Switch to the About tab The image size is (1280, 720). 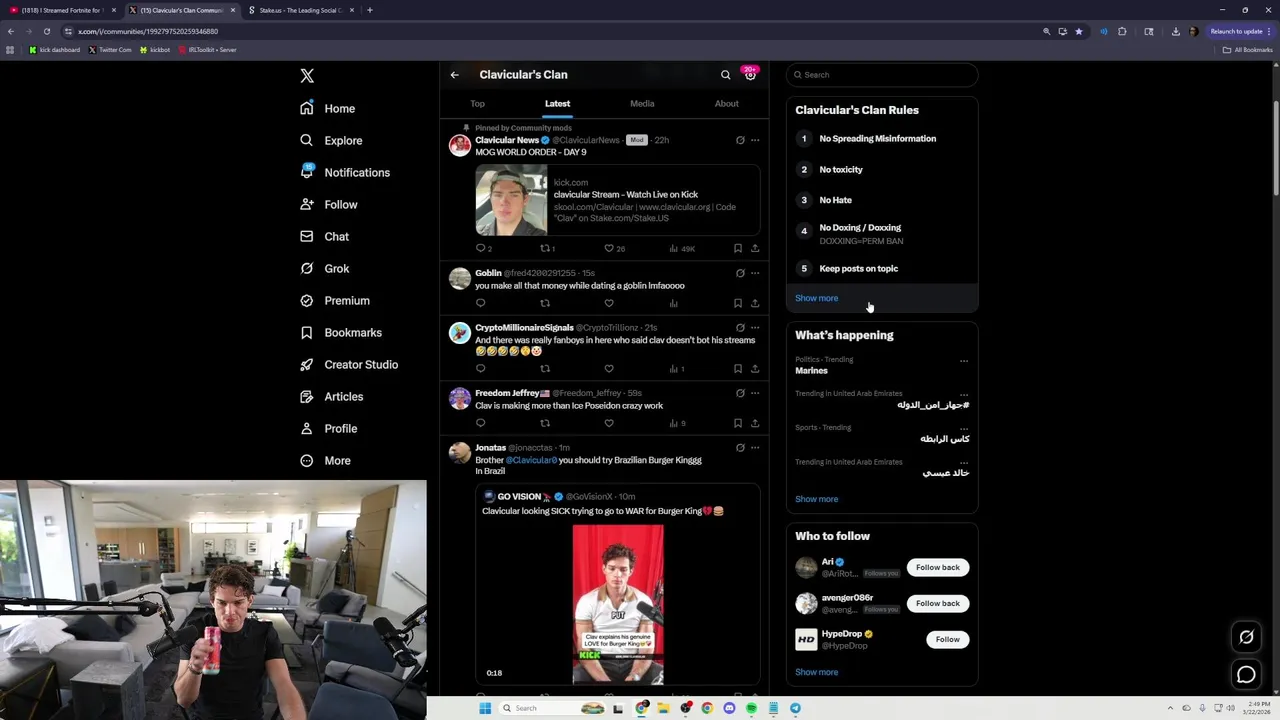click(726, 103)
